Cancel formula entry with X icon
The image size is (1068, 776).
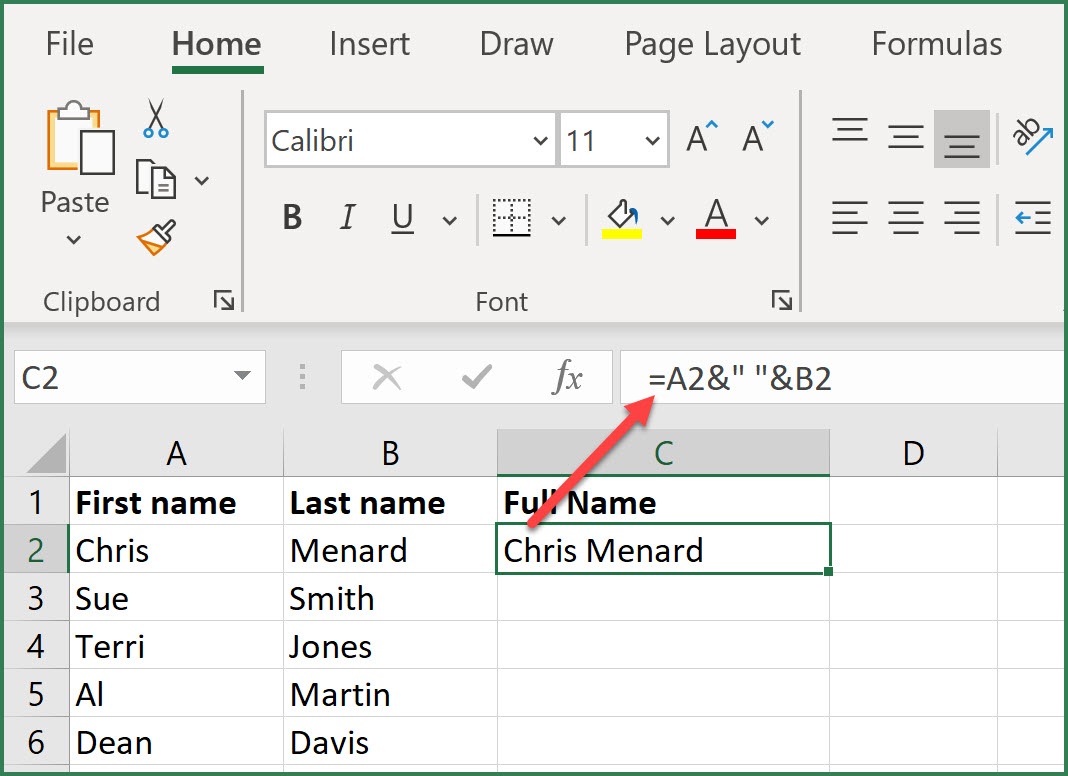click(x=387, y=377)
